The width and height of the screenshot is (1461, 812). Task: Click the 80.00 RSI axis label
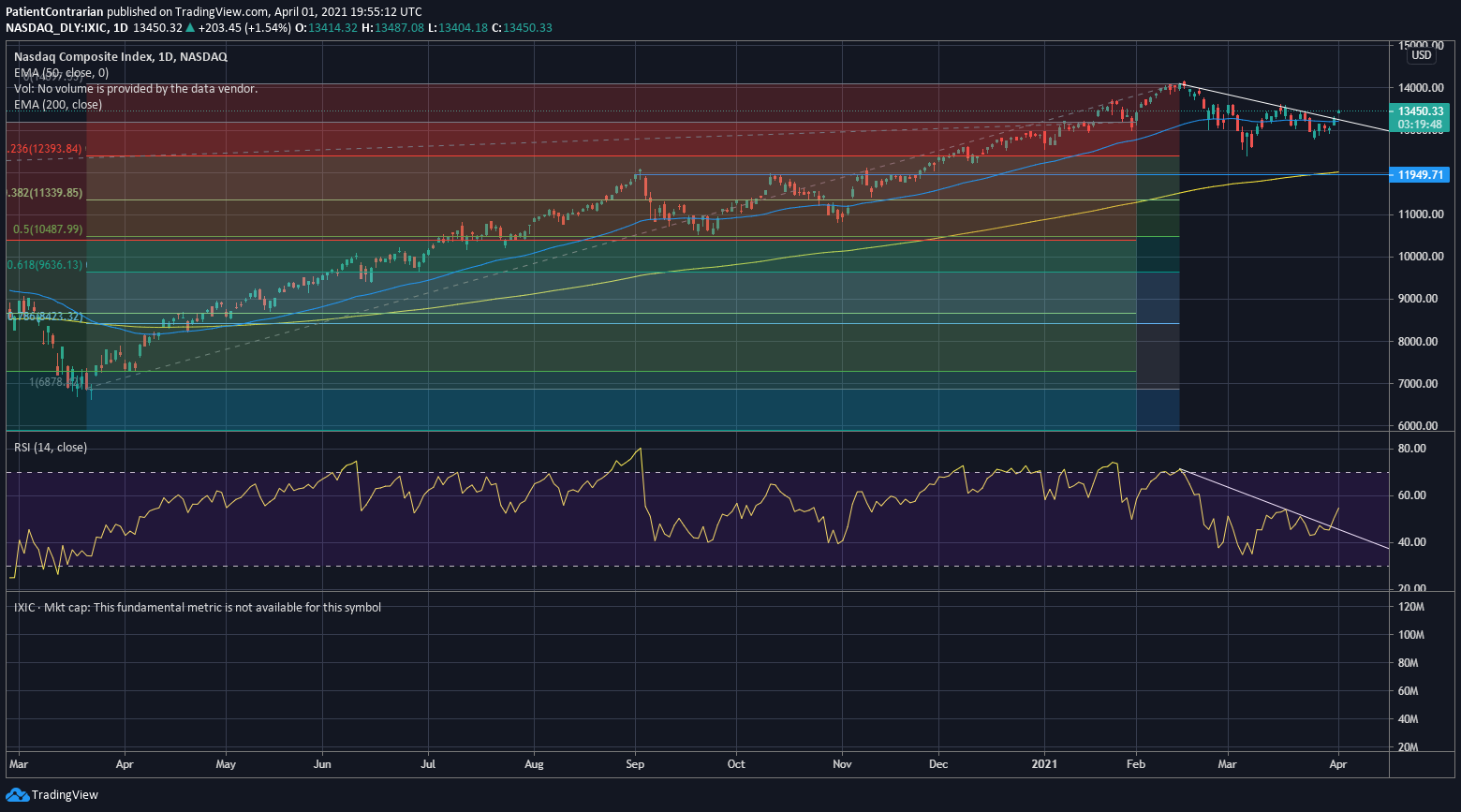click(x=1412, y=449)
